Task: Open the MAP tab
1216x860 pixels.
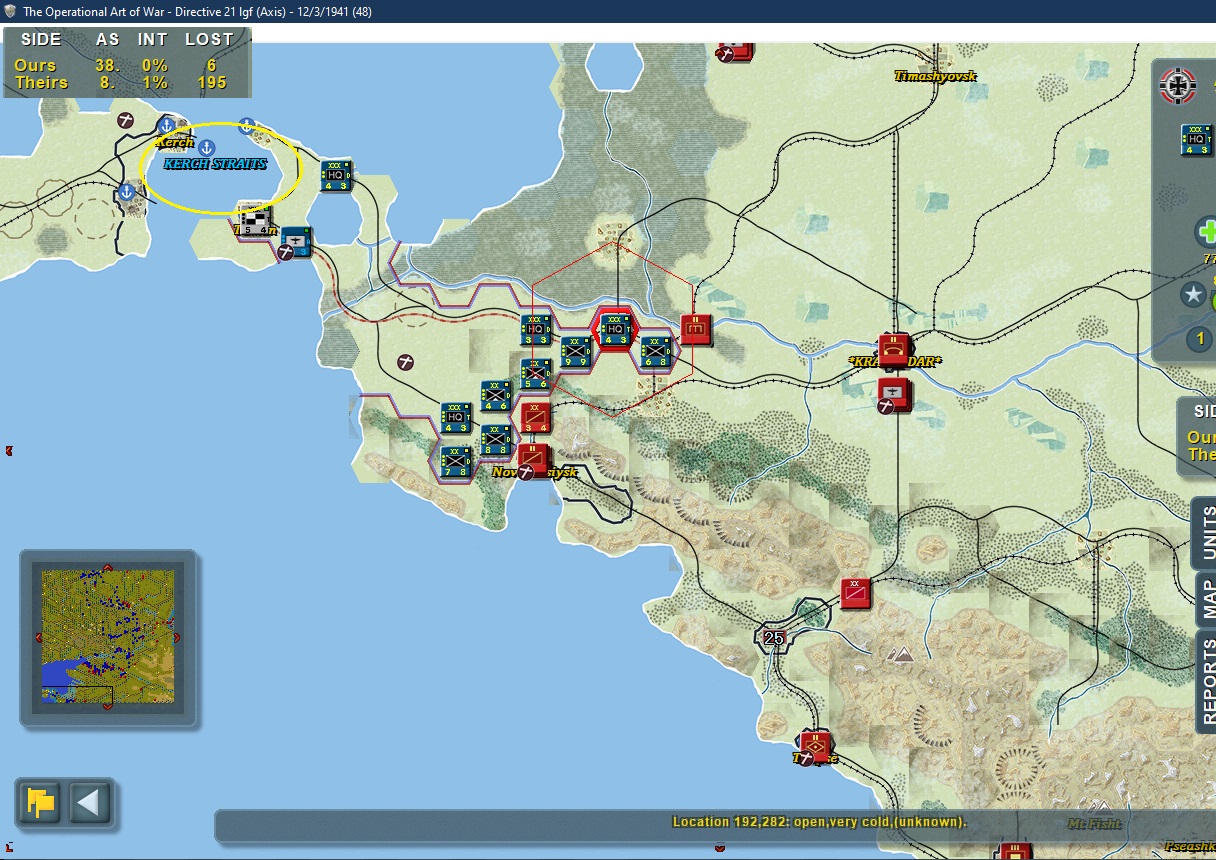Action: (1206, 599)
